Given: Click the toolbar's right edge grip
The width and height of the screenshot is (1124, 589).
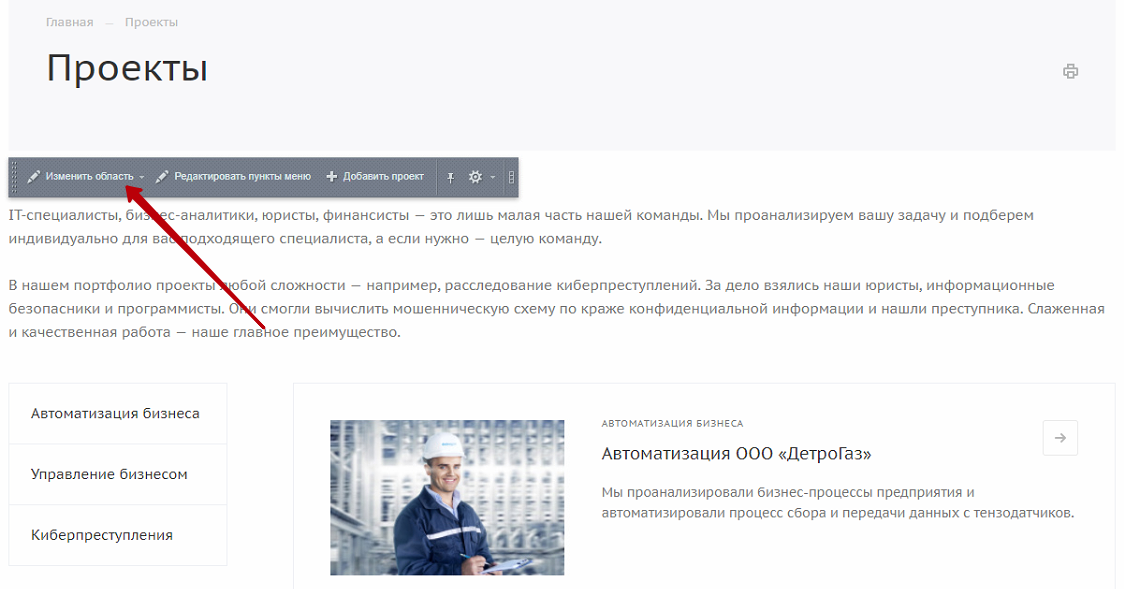Looking at the screenshot, I should click(511, 177).
